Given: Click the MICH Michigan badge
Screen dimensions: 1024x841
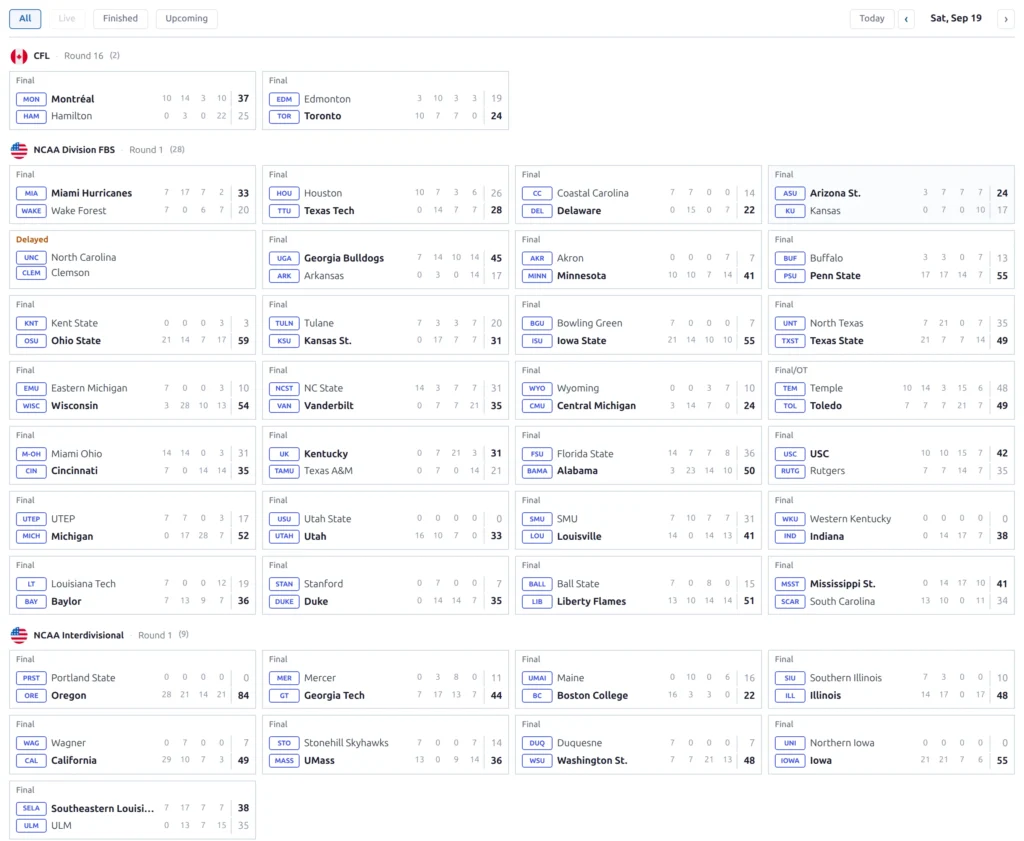Looking at the screenshot, I should (x=31, y=536).
